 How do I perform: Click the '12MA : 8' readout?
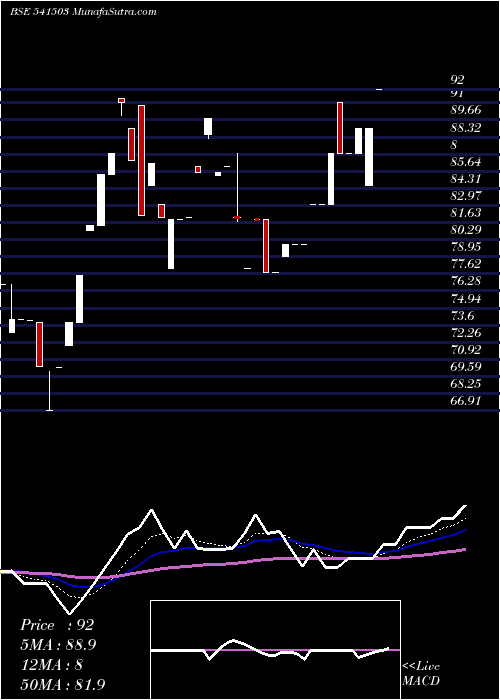pos(51,665)
